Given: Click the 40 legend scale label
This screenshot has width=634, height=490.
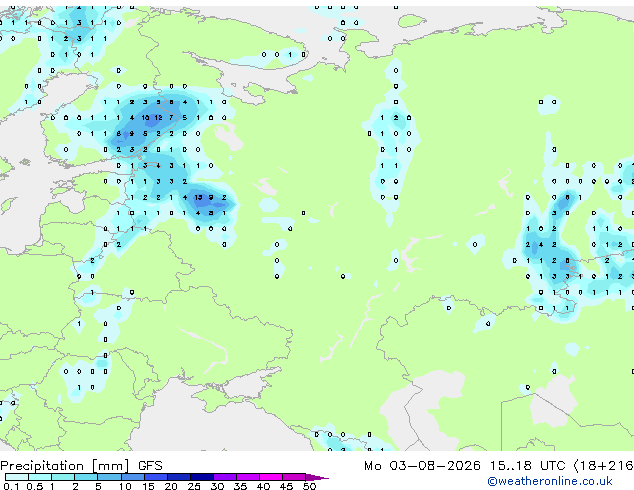Looking at the screenshot, I should [263, 486].
